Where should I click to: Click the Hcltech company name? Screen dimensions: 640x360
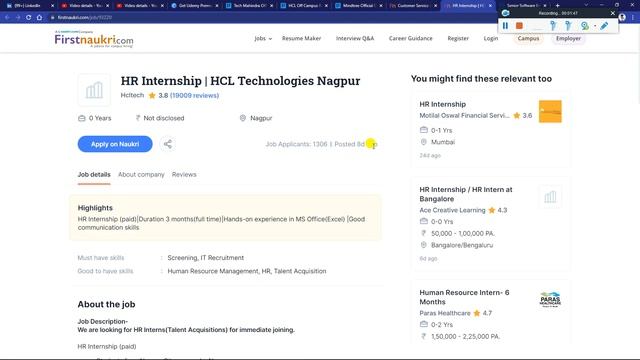point(132,95)
